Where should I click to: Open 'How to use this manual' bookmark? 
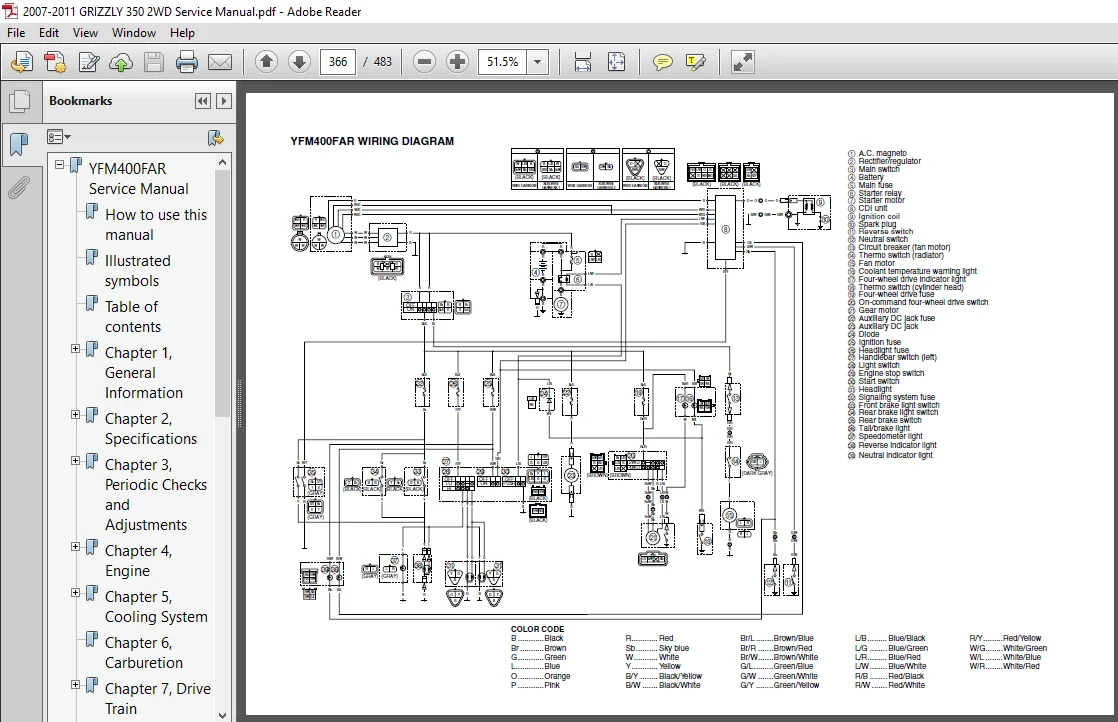[x=156, y=225]
